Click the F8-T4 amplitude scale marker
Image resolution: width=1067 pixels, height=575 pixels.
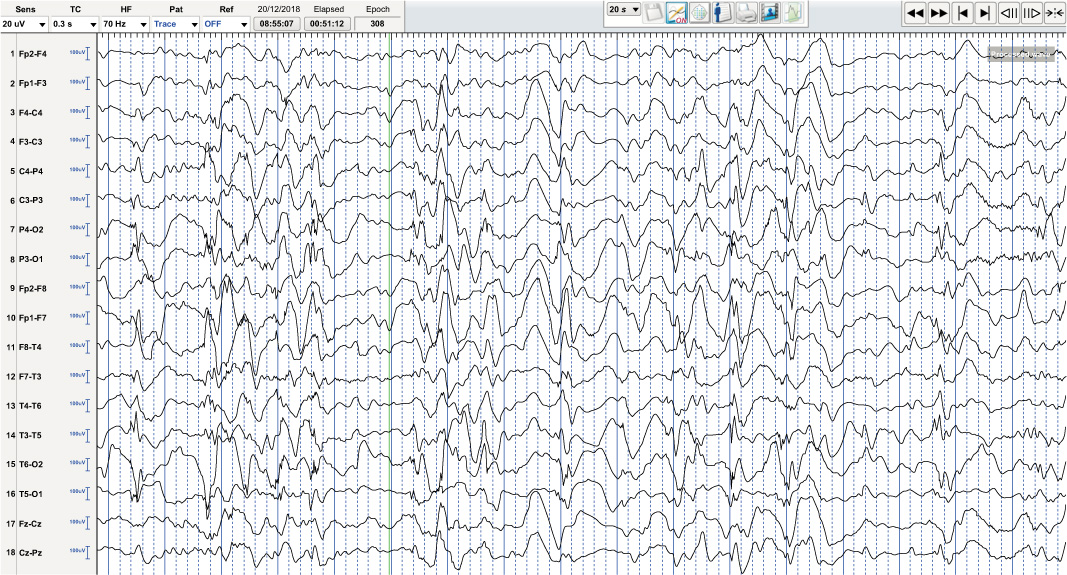click(x=79, y=346)
